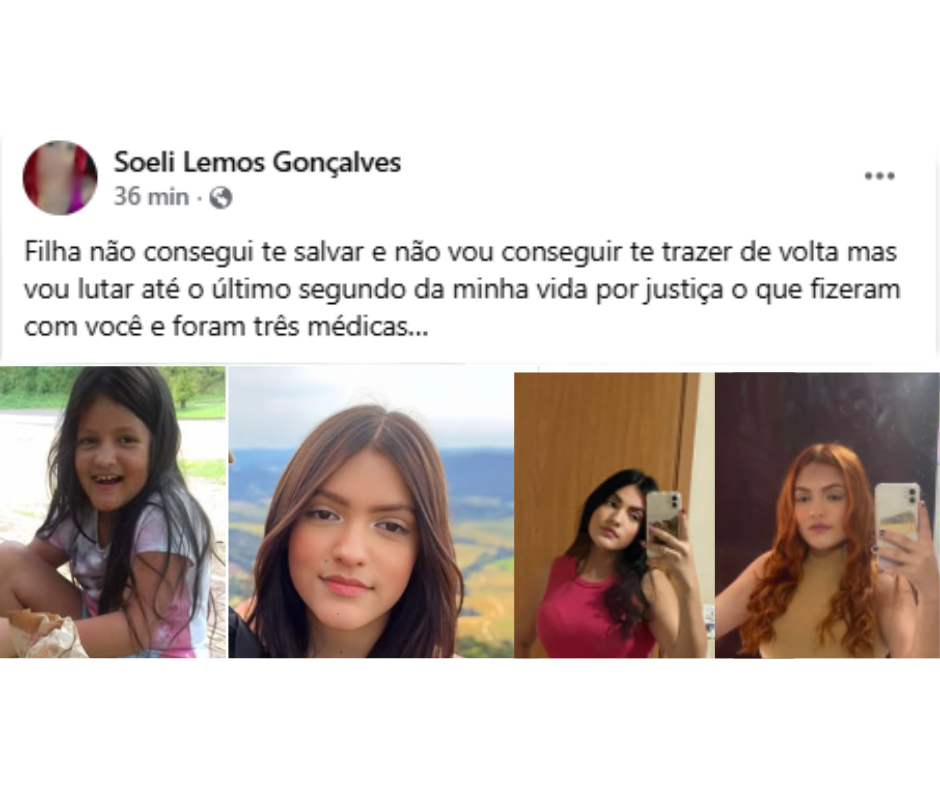940x788 pixels.
Task: Click the wooden door in selfie photo
Action: [x=599, y=432]
